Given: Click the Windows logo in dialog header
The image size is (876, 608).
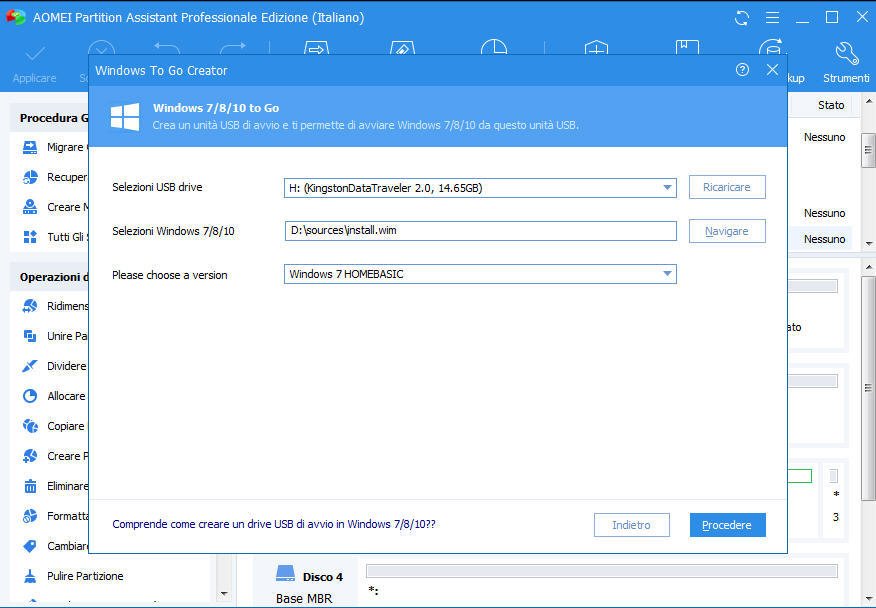Looking at the screenshot, I should tap(125, 116).
